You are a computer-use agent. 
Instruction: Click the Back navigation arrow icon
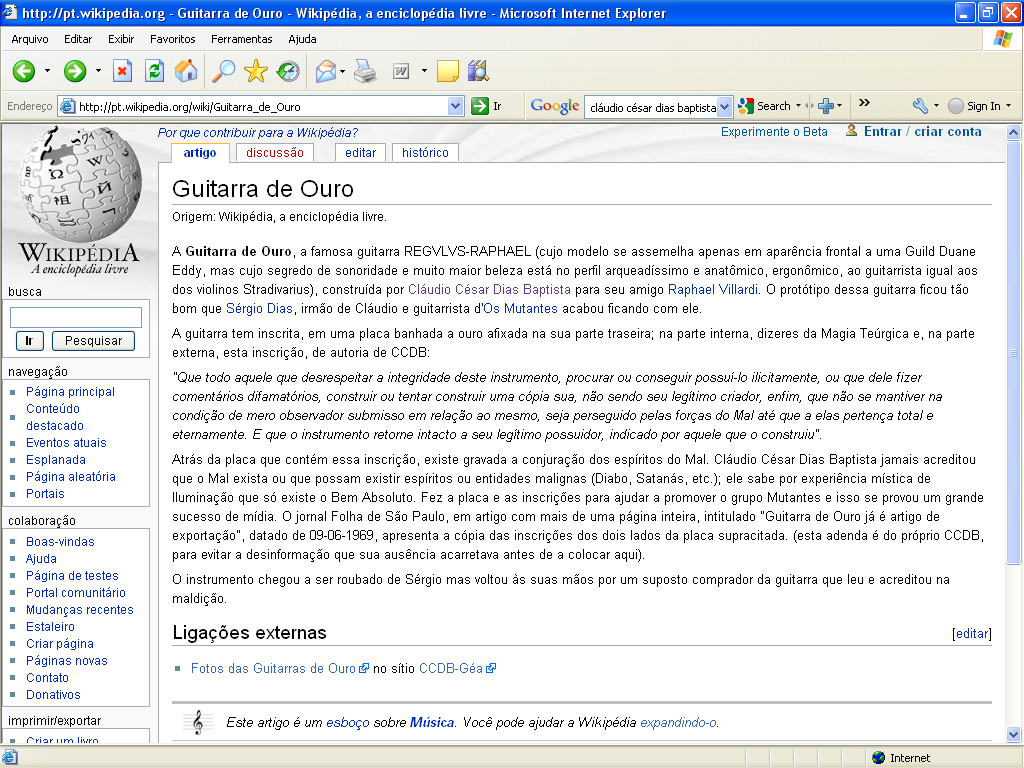[24, 71]
